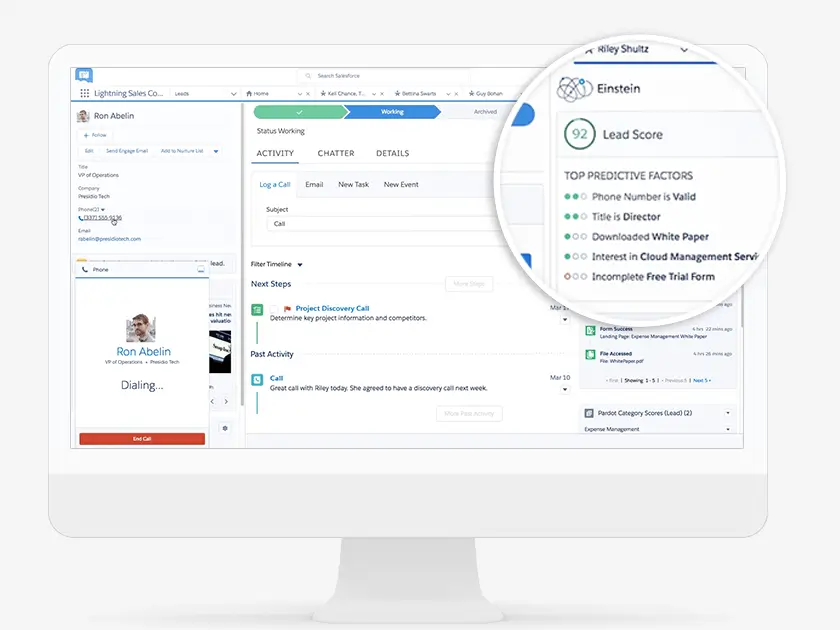Click the red flag icon on Project Discovery Call
The height and width of the screenshot is (630, 840).
pyautogui.click(x=287, y=308)
